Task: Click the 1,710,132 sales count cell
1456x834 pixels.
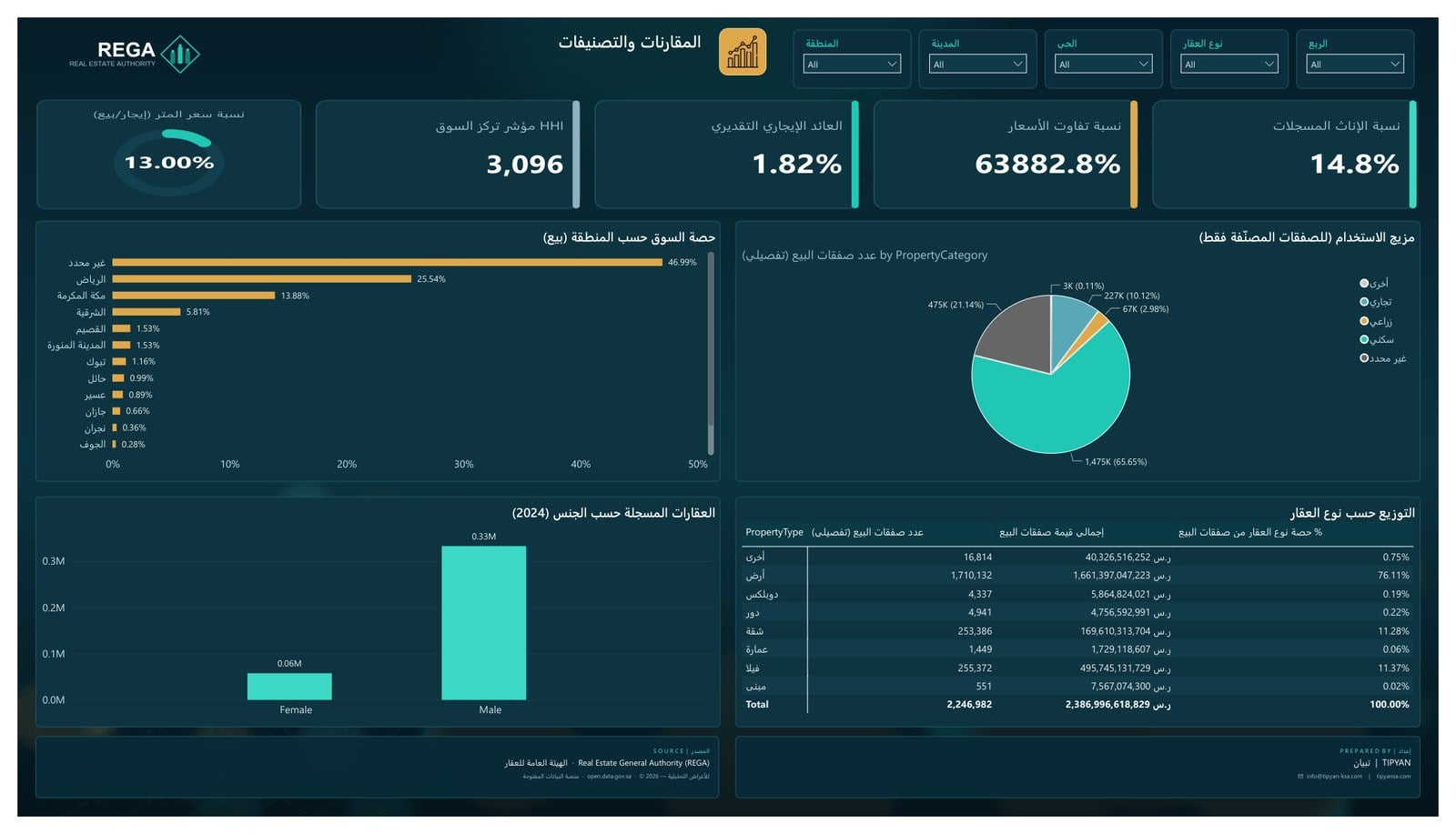Action: (971, 576)
